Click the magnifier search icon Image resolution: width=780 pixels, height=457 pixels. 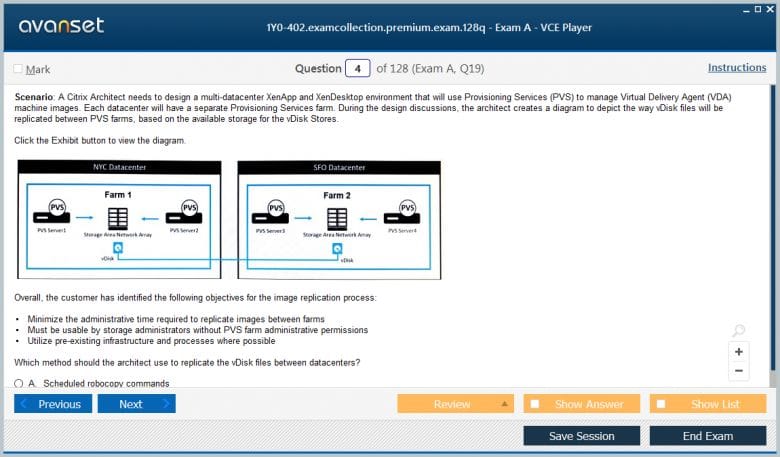tap(738, 331)
